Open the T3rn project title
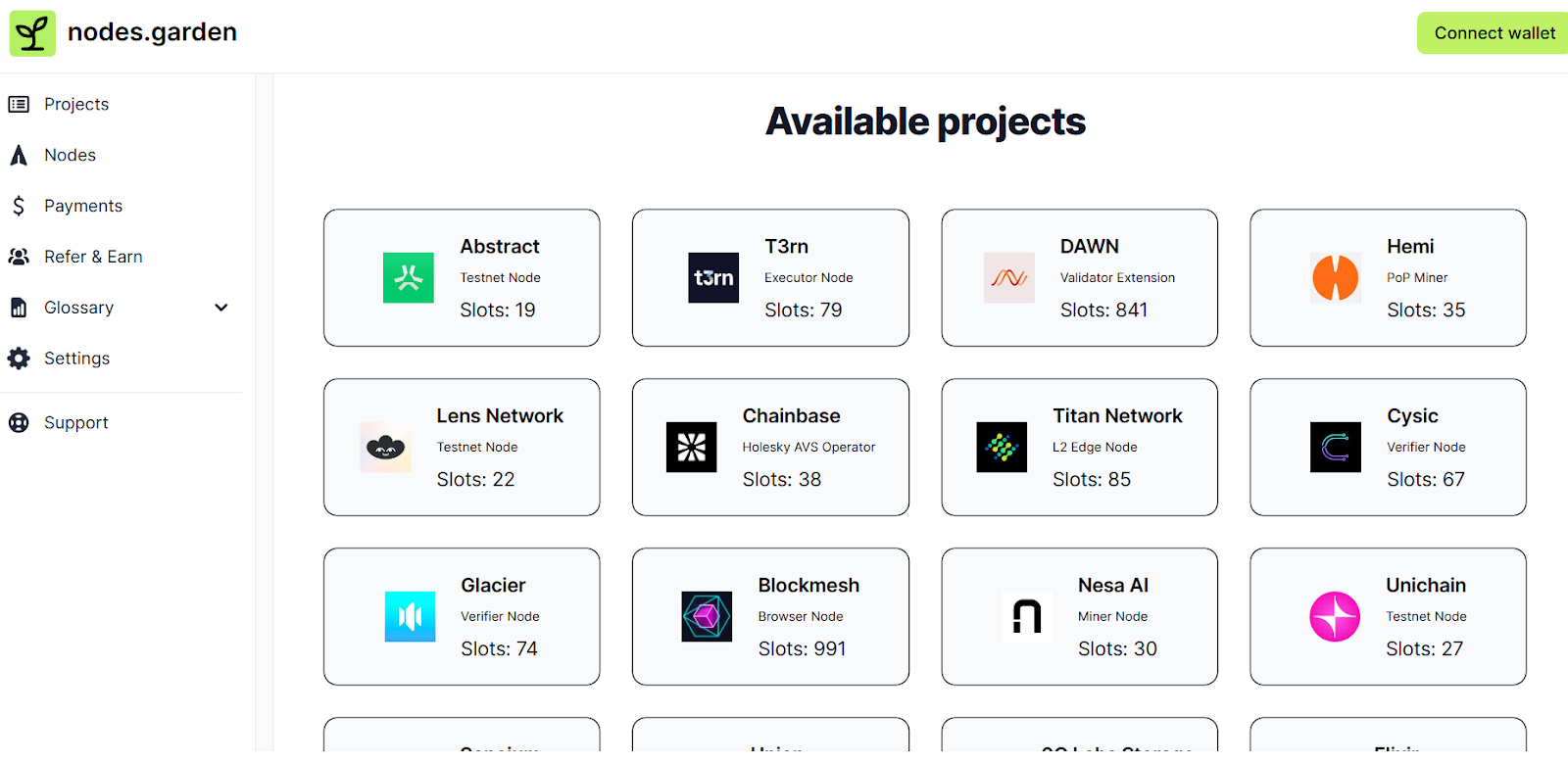 tap(786, 247)
